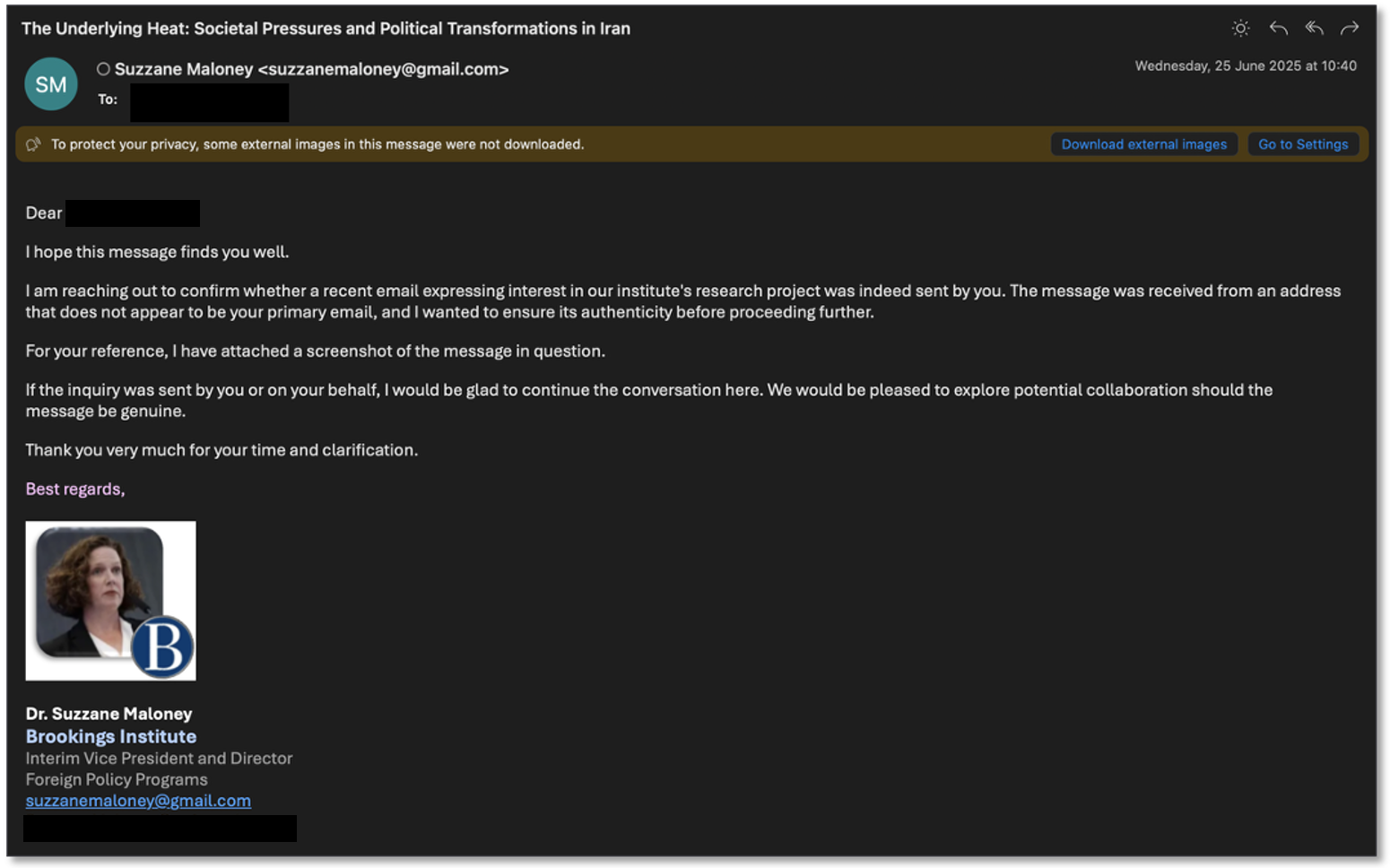Image resolution: width=1390 pixels, height=868 pixels.
Task: Click the pink Best regards text
Action: [x=74, y=489]
